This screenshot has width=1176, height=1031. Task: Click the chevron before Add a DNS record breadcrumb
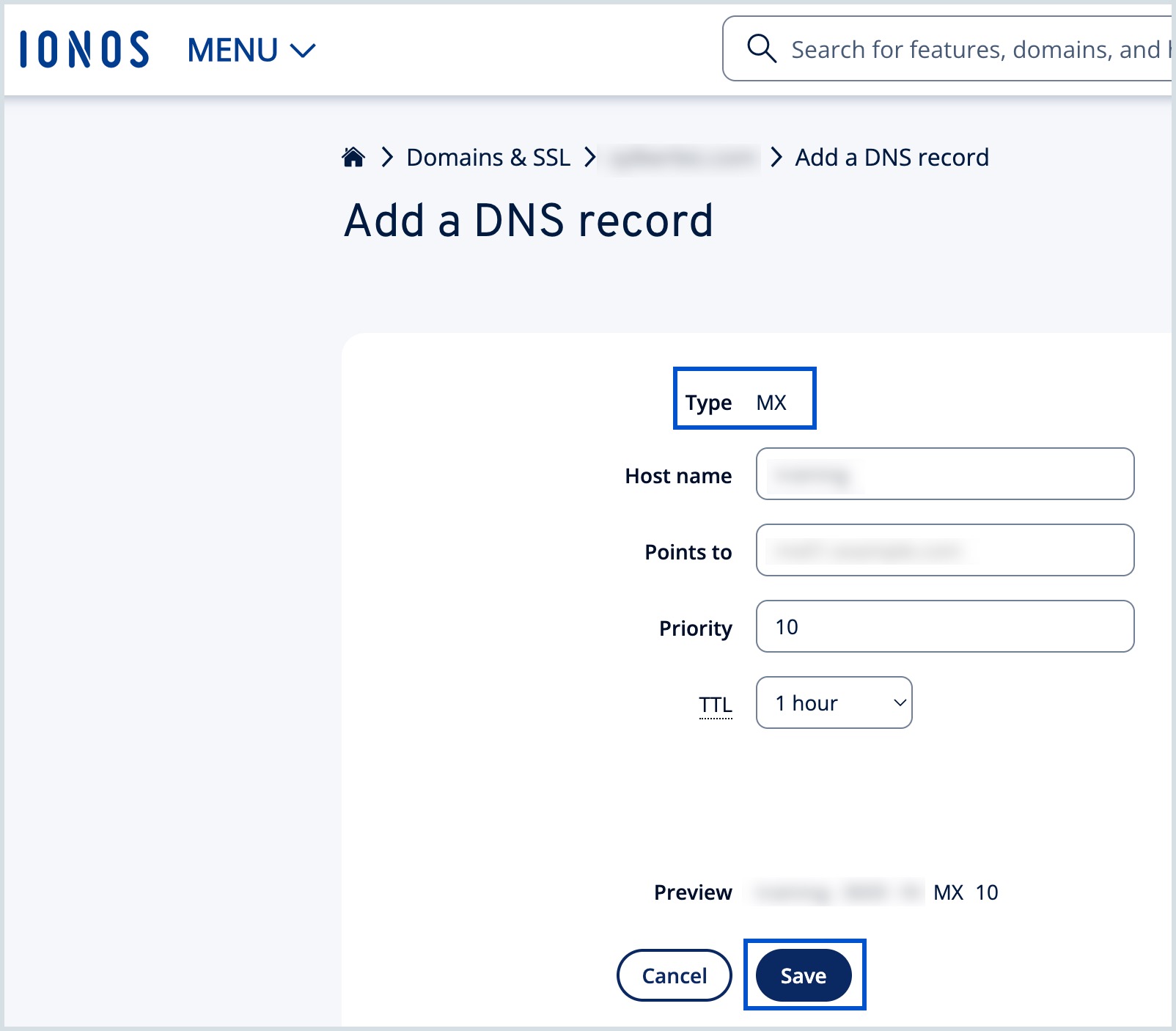click(776, 158)
